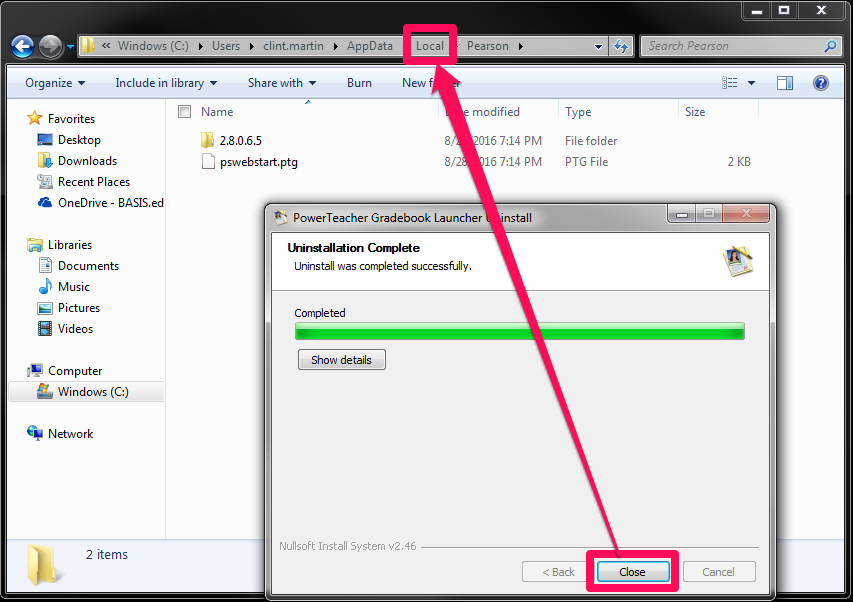Sort by the Type column header
The image size is (853, 602).
[578, 112]
